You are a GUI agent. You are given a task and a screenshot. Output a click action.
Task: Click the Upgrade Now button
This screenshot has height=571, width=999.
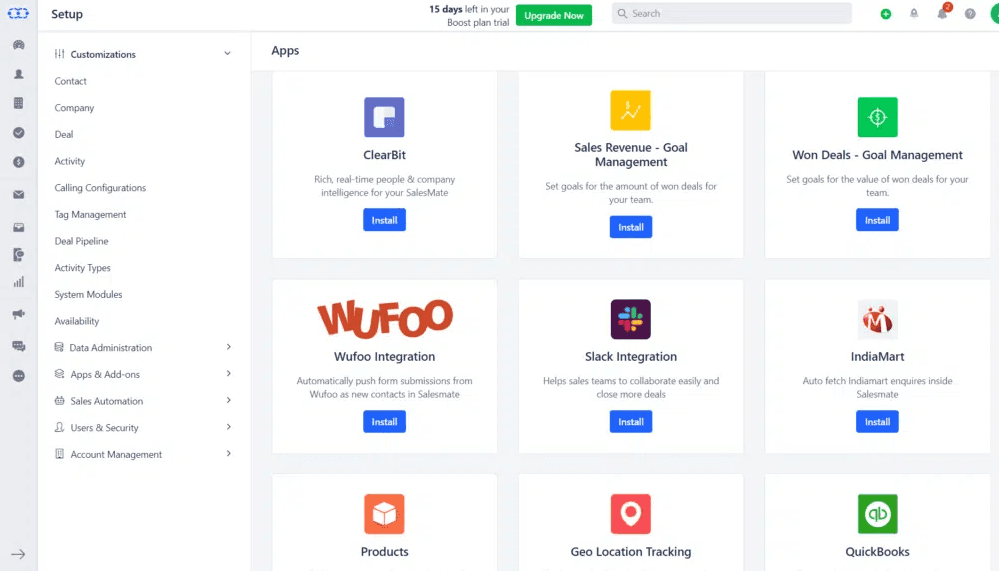(554, 15)
